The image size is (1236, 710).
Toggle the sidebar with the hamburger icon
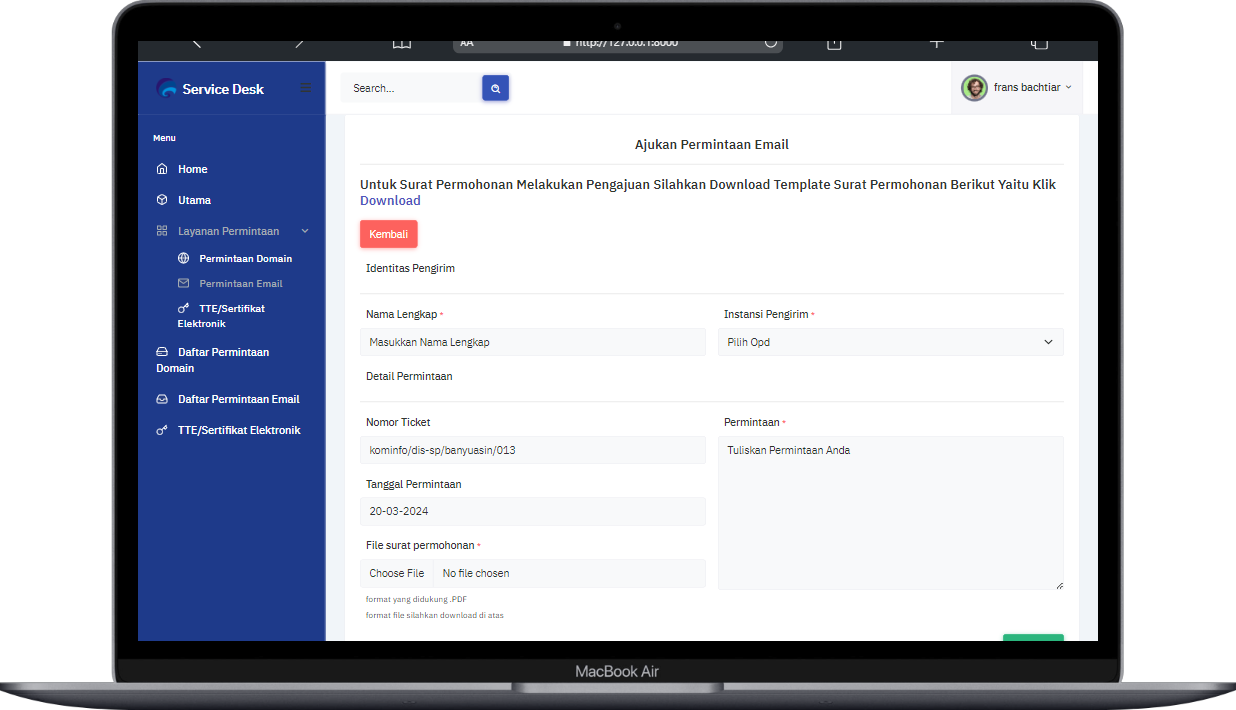(306, 88)
